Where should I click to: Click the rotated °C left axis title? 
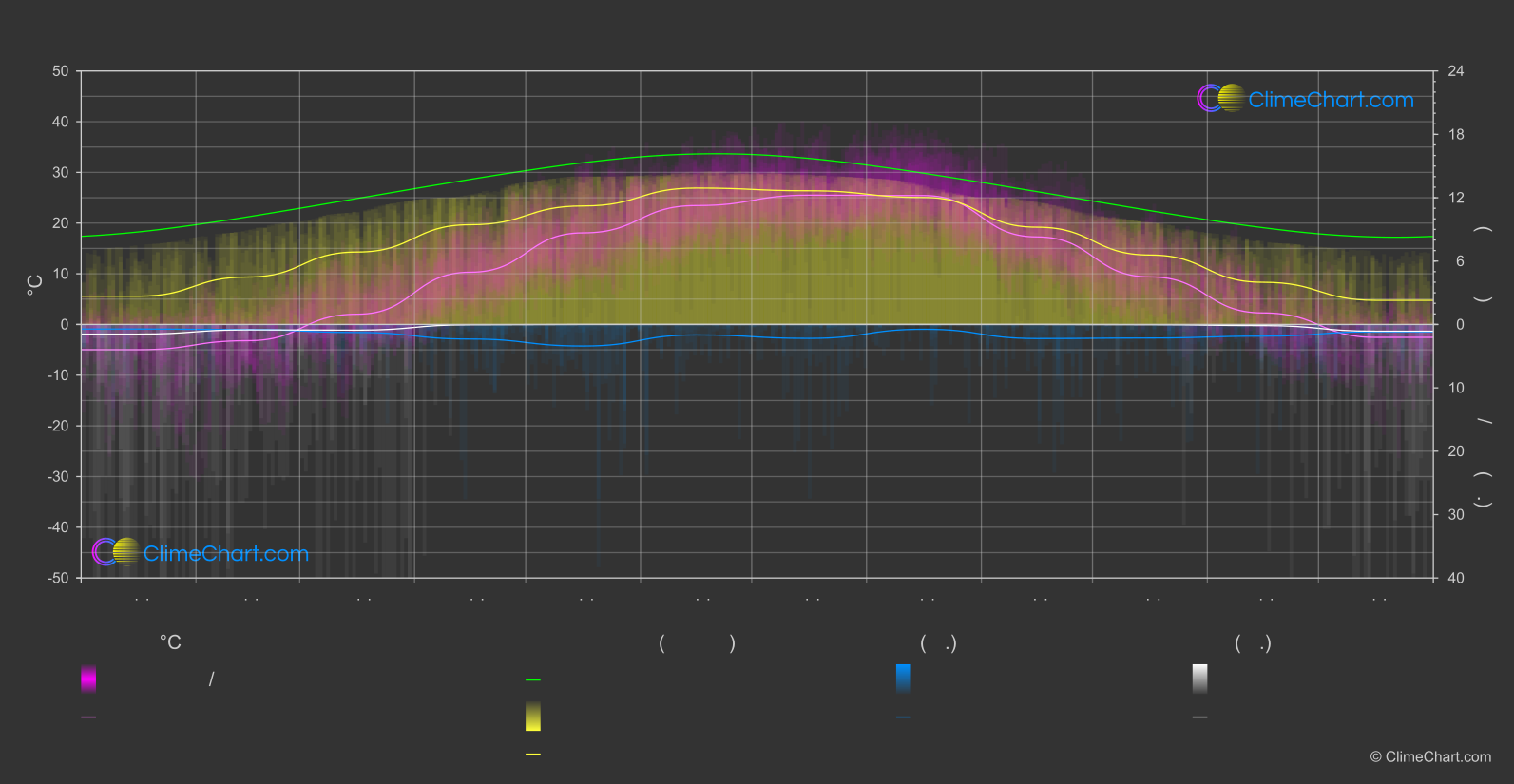tap(35, 285)
